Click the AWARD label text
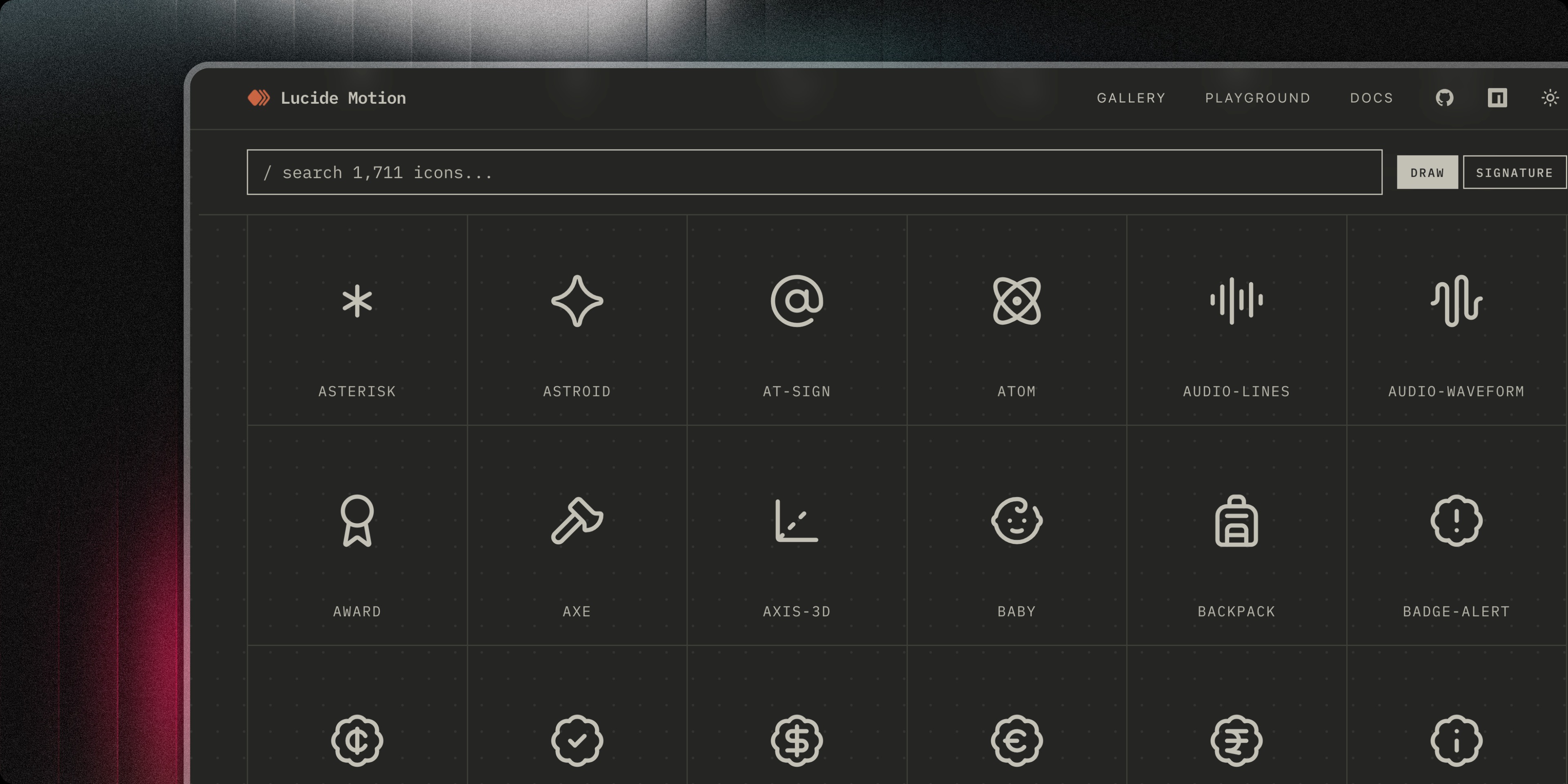The width and height of the screenshot is (1568, 784). coord(357,612)
